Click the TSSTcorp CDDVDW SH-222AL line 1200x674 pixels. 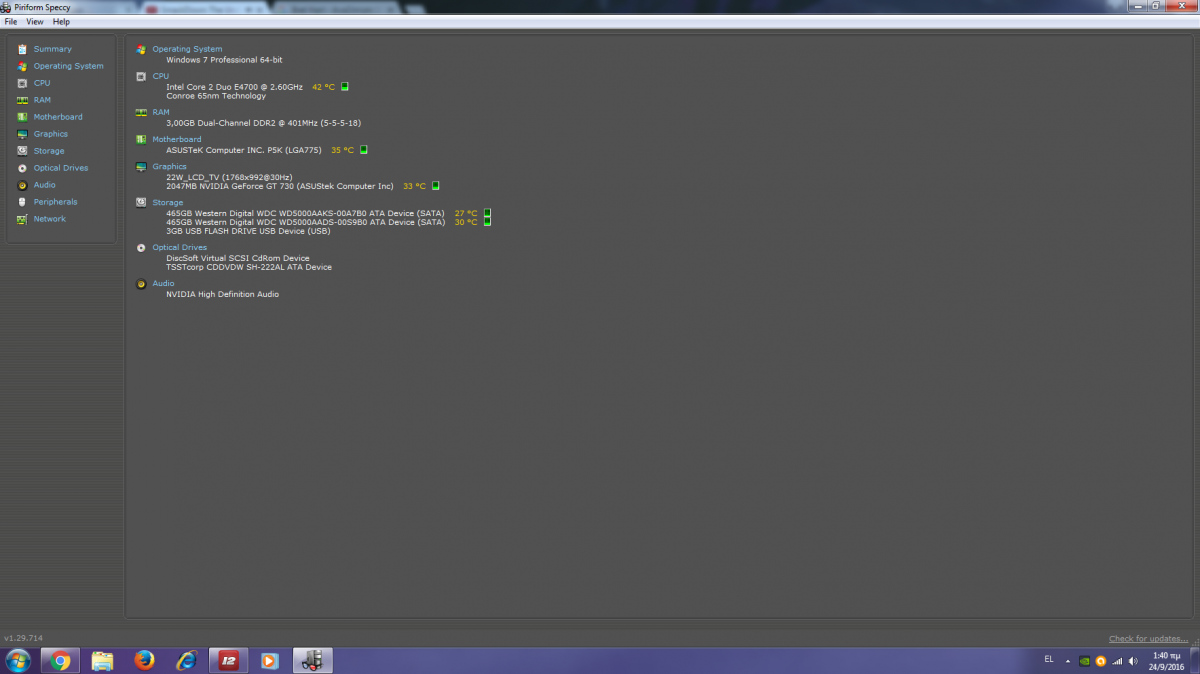(249, 267)
